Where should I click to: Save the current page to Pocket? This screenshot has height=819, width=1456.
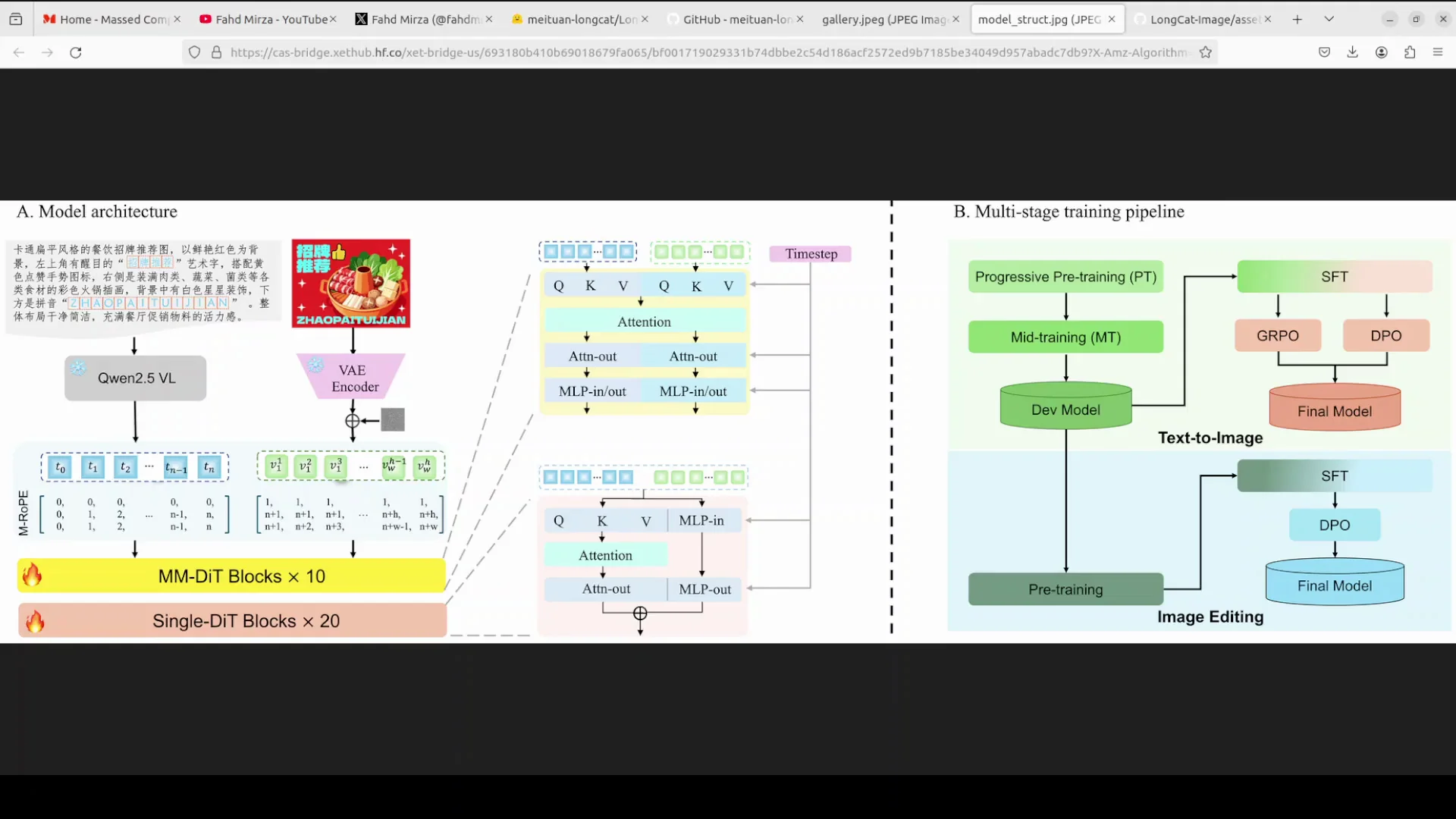pyautogui.click(x=1324, y=52)
